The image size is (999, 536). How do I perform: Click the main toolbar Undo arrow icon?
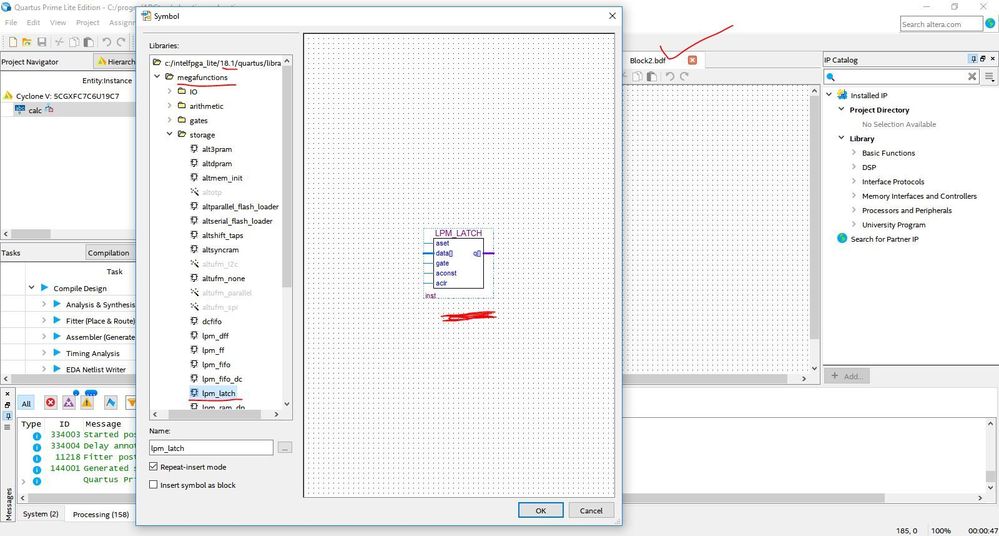pyautogui.click(x=106, y=42)
